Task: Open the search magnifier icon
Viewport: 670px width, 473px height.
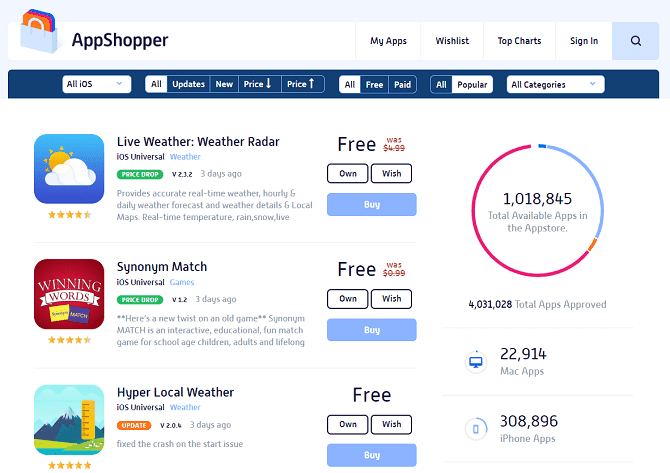Action: tap(635, 41)
